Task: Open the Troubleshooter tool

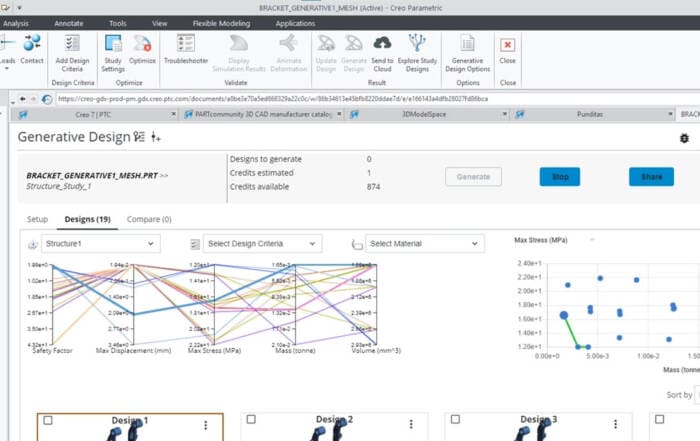Action: (186, 49)
